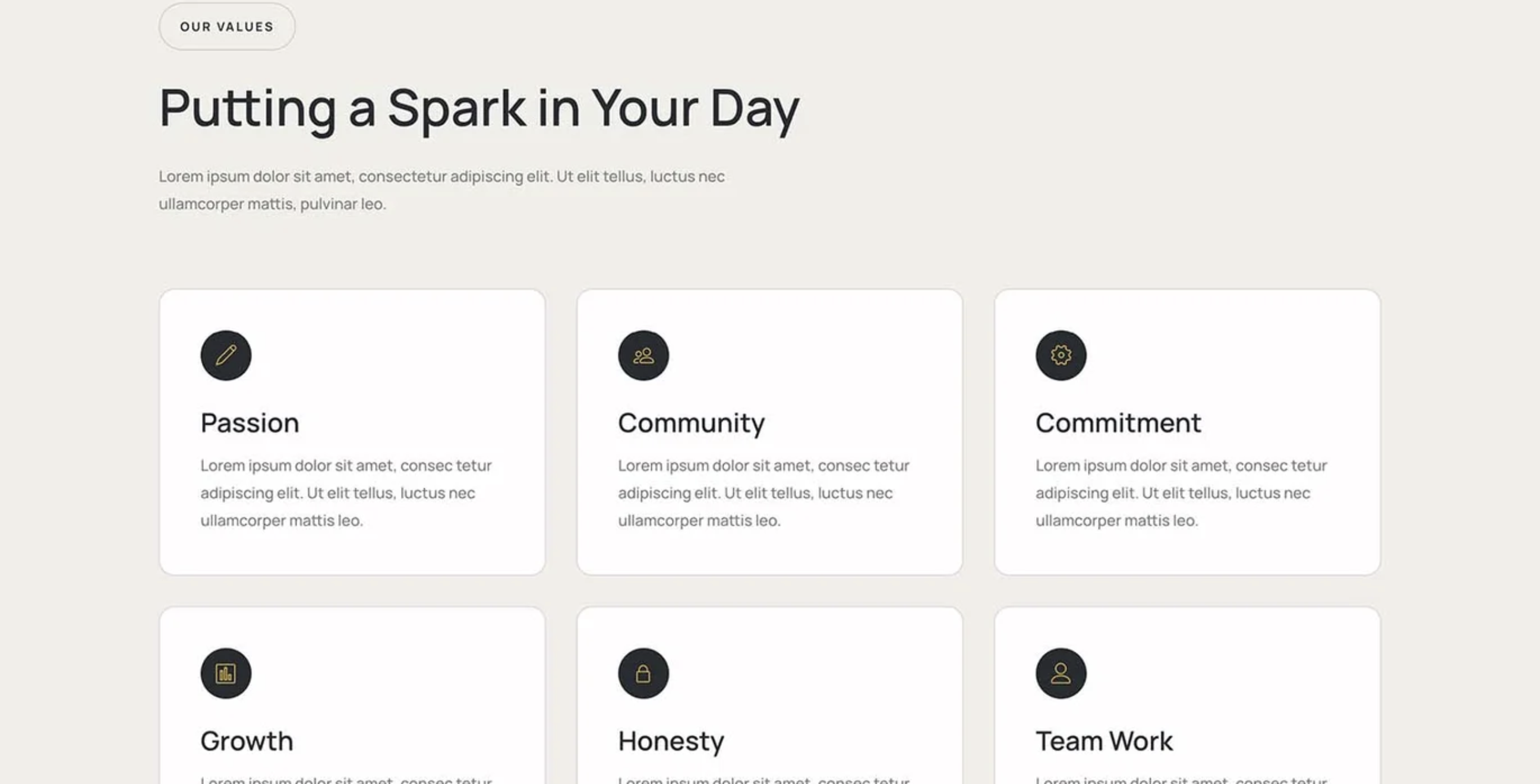Click the description text in the Community card

pyautogui.click(x=763, y=493)
